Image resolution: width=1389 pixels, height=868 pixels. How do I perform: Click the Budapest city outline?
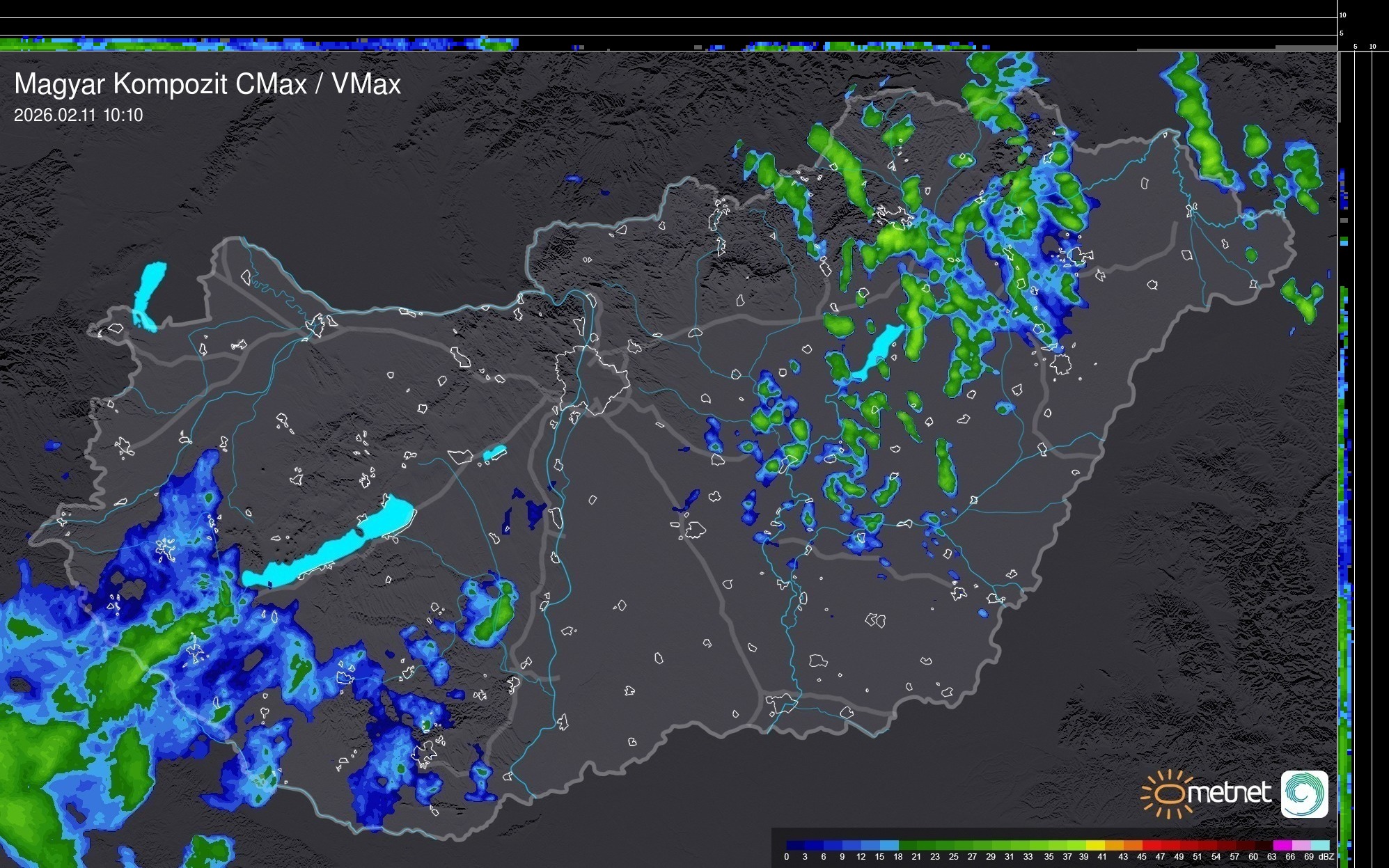592,379
